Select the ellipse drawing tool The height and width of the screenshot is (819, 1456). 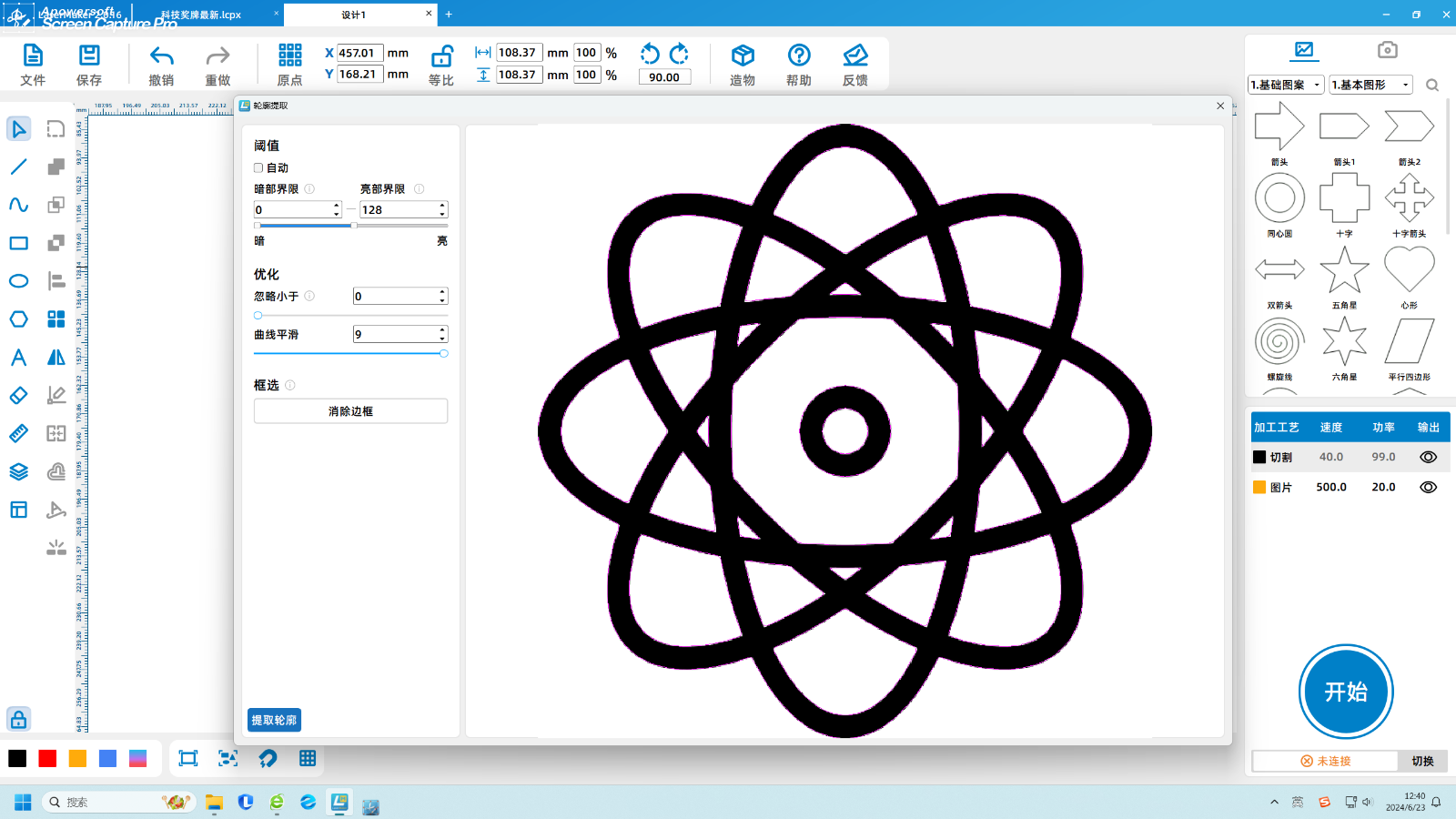click(18, 281)
